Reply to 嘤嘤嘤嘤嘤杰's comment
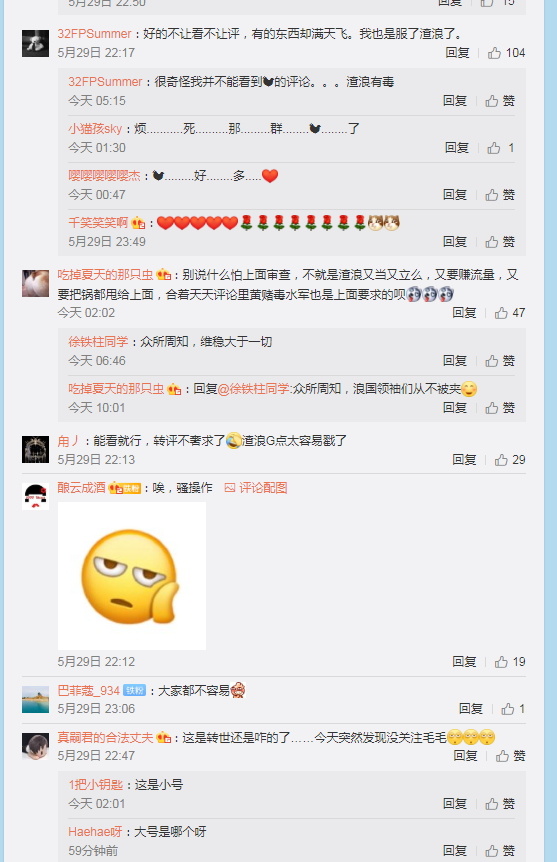The width and height of the screenshot is (557, 862). 455,195
